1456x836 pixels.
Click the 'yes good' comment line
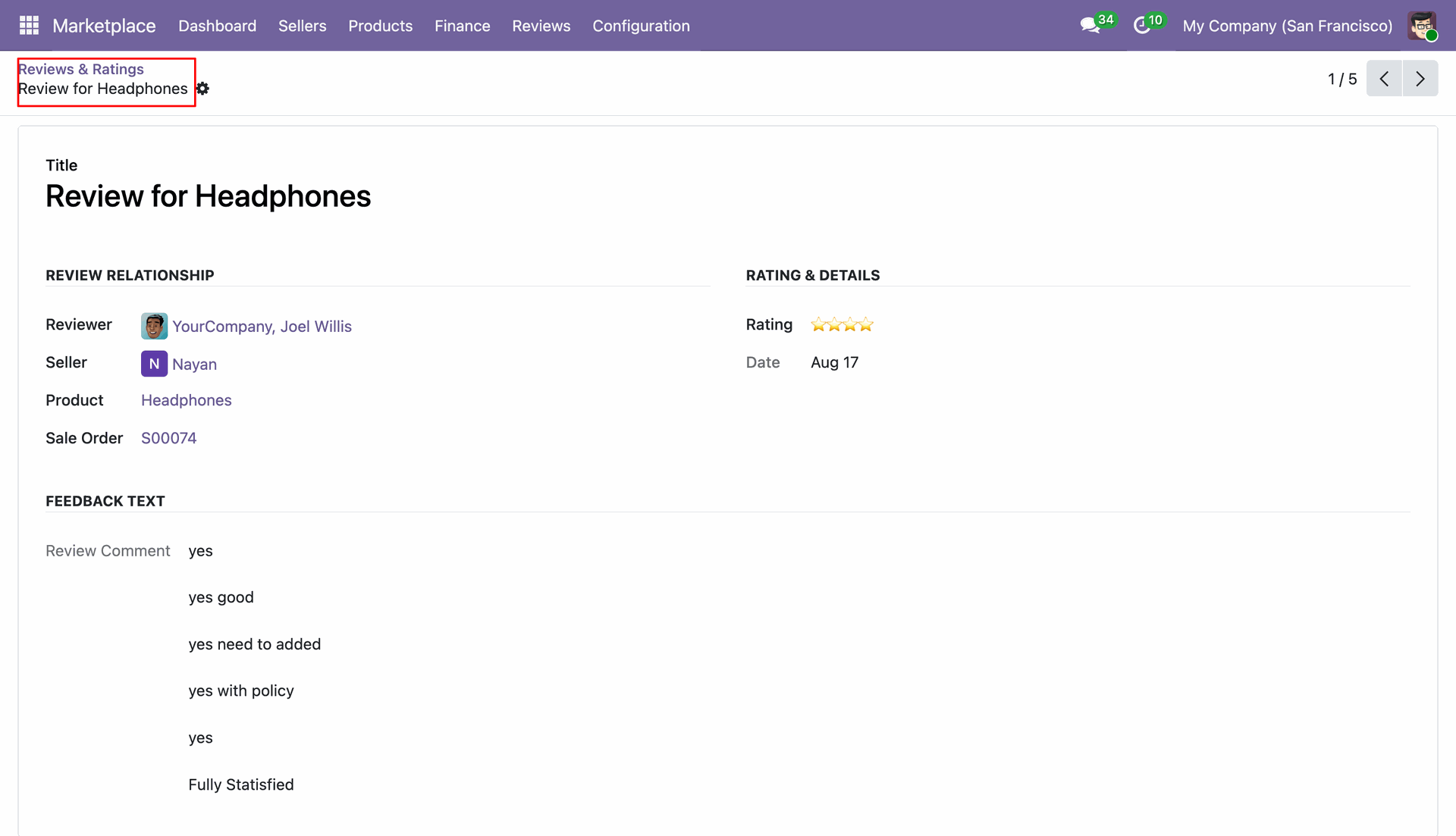(x=221, y=597)
